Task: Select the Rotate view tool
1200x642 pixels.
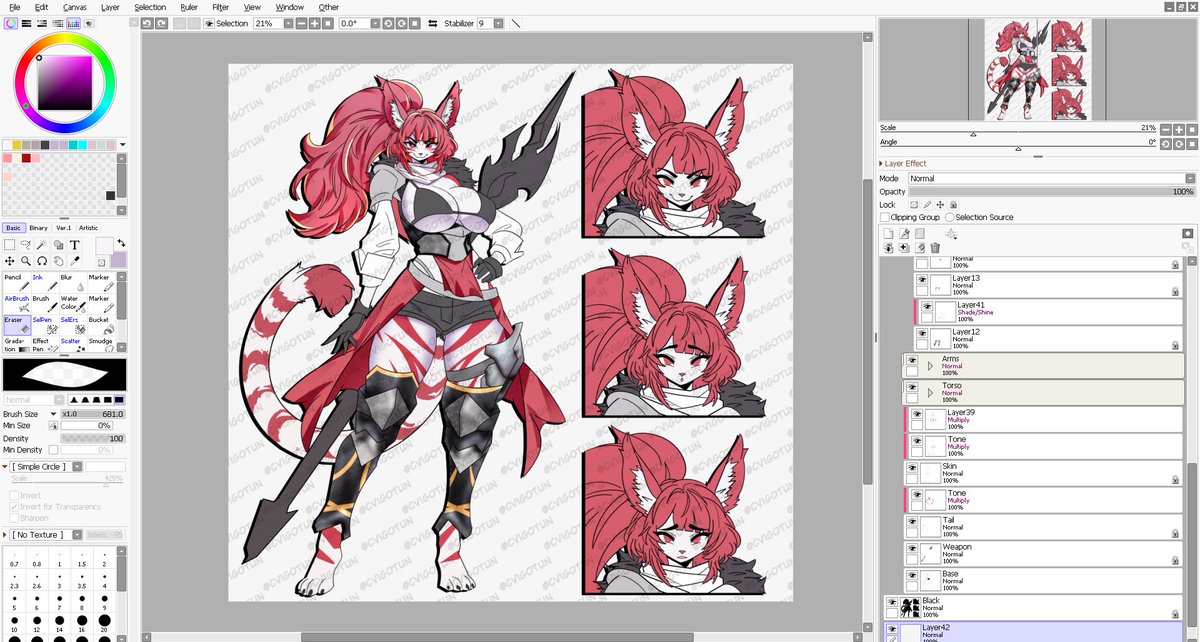Action: [x=42, y=261]
